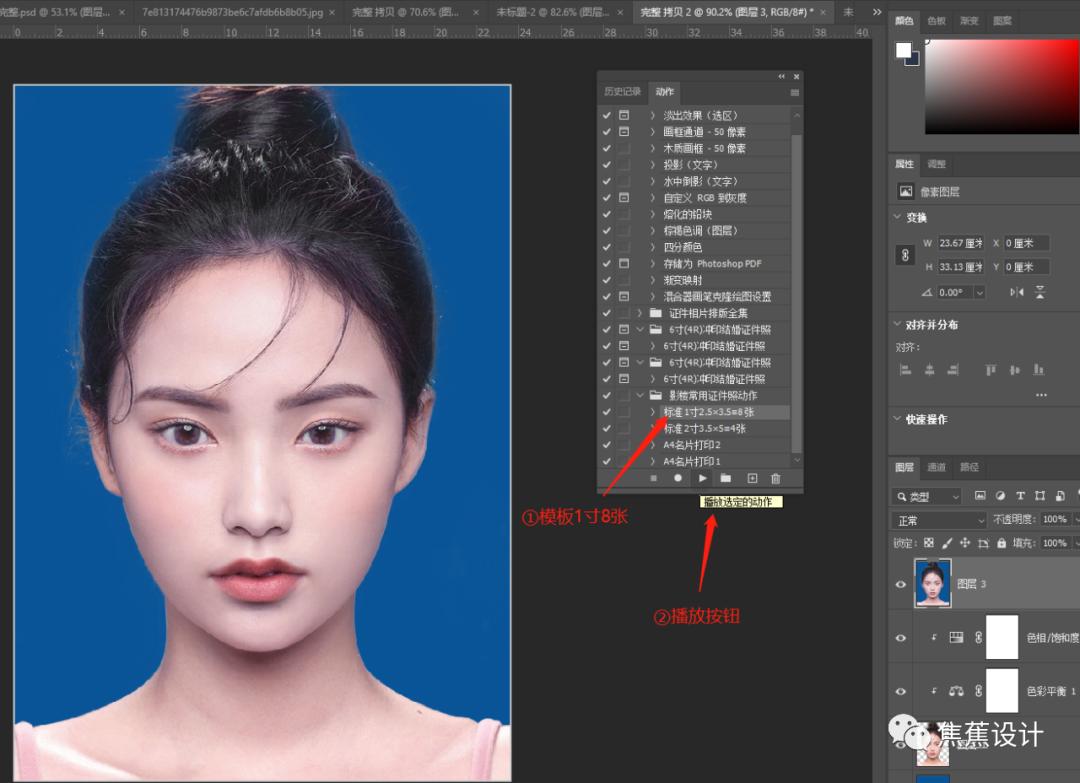Switch to the 通道 tab

[937, 466]
